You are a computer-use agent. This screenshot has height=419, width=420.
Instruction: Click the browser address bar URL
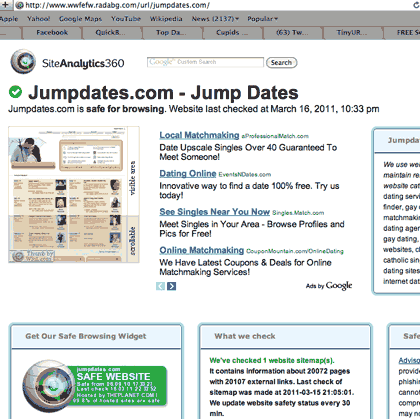(117, 5)
